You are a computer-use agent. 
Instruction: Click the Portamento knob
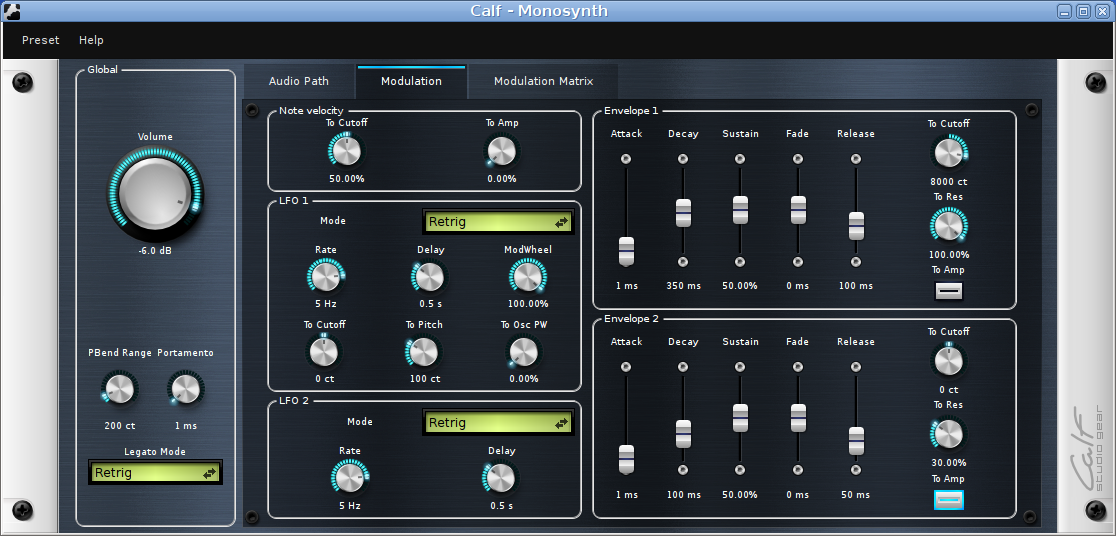tap(186, 389)
